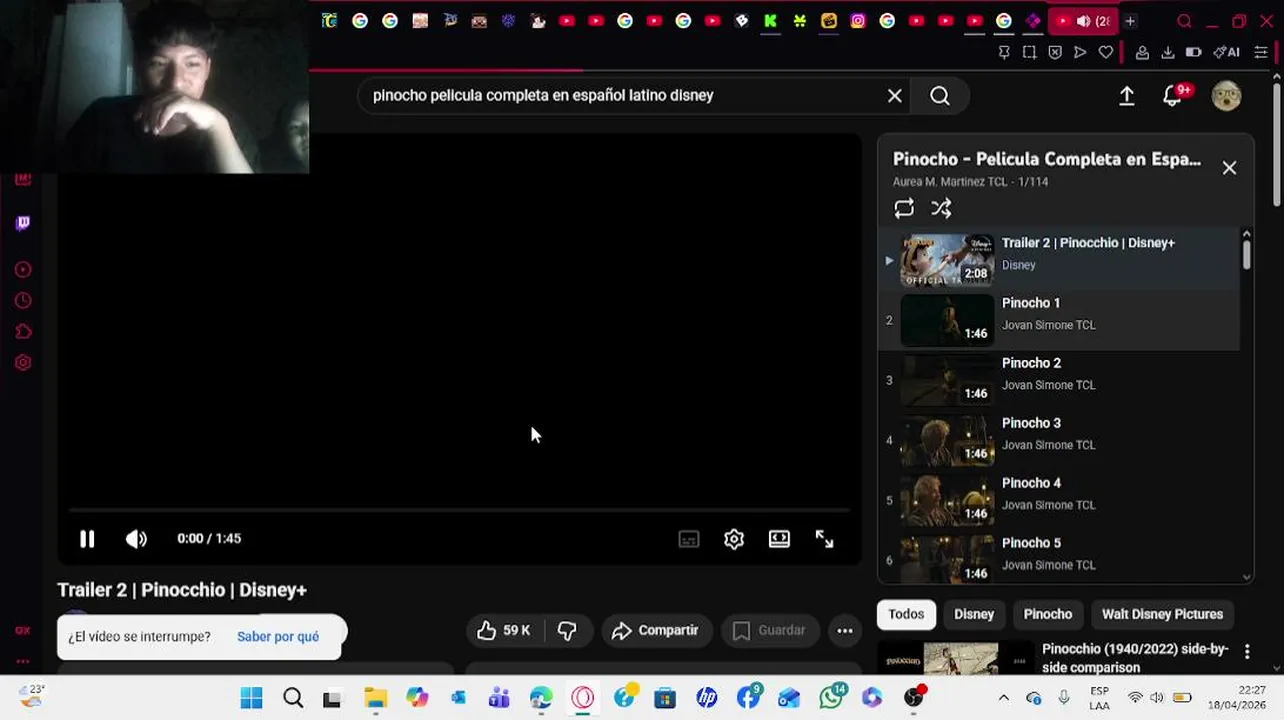Open Settings gear in Opera GX sidebar

click(22, 363)
